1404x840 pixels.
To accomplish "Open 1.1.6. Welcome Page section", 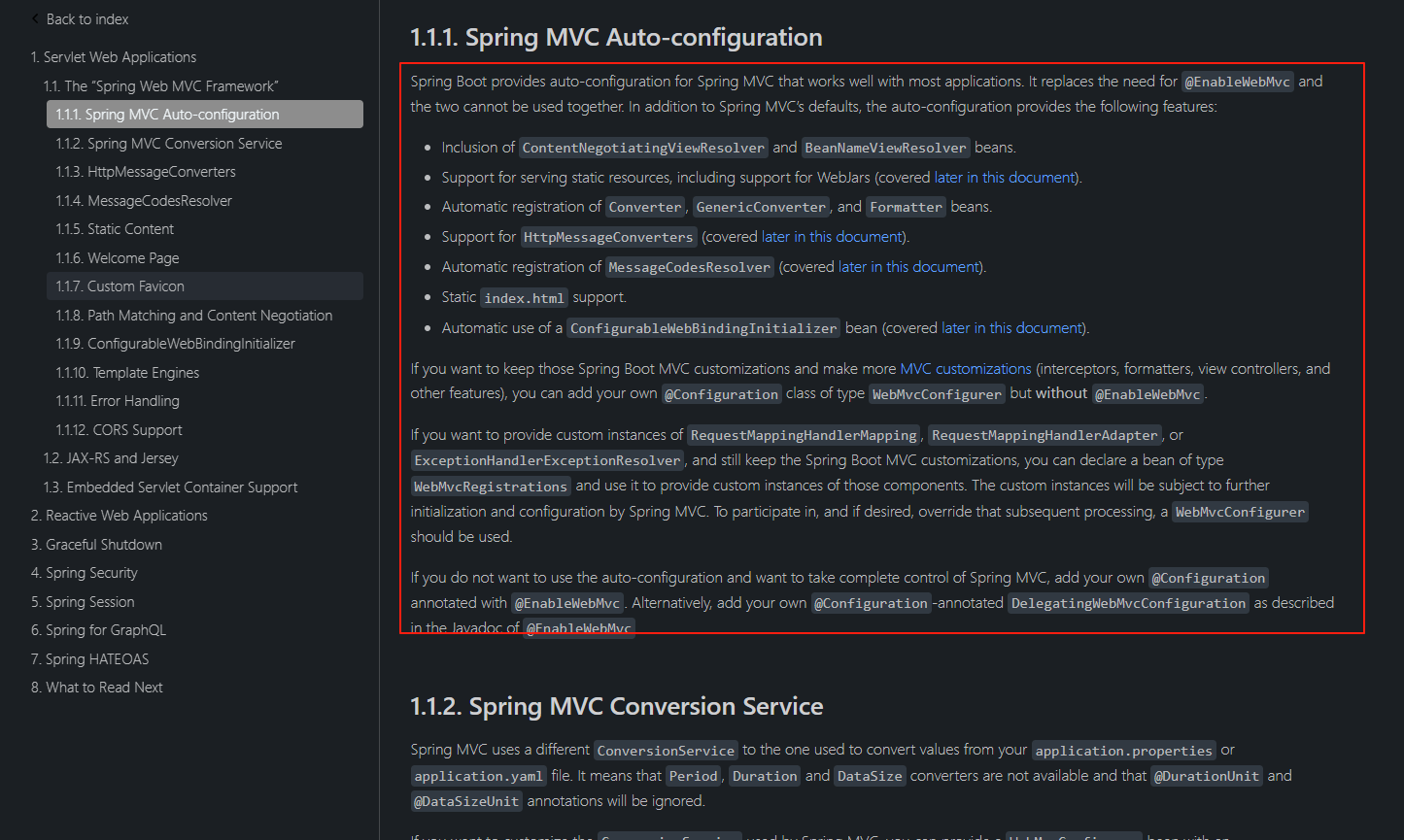I will pyautogui.click(x=118, y=258).
